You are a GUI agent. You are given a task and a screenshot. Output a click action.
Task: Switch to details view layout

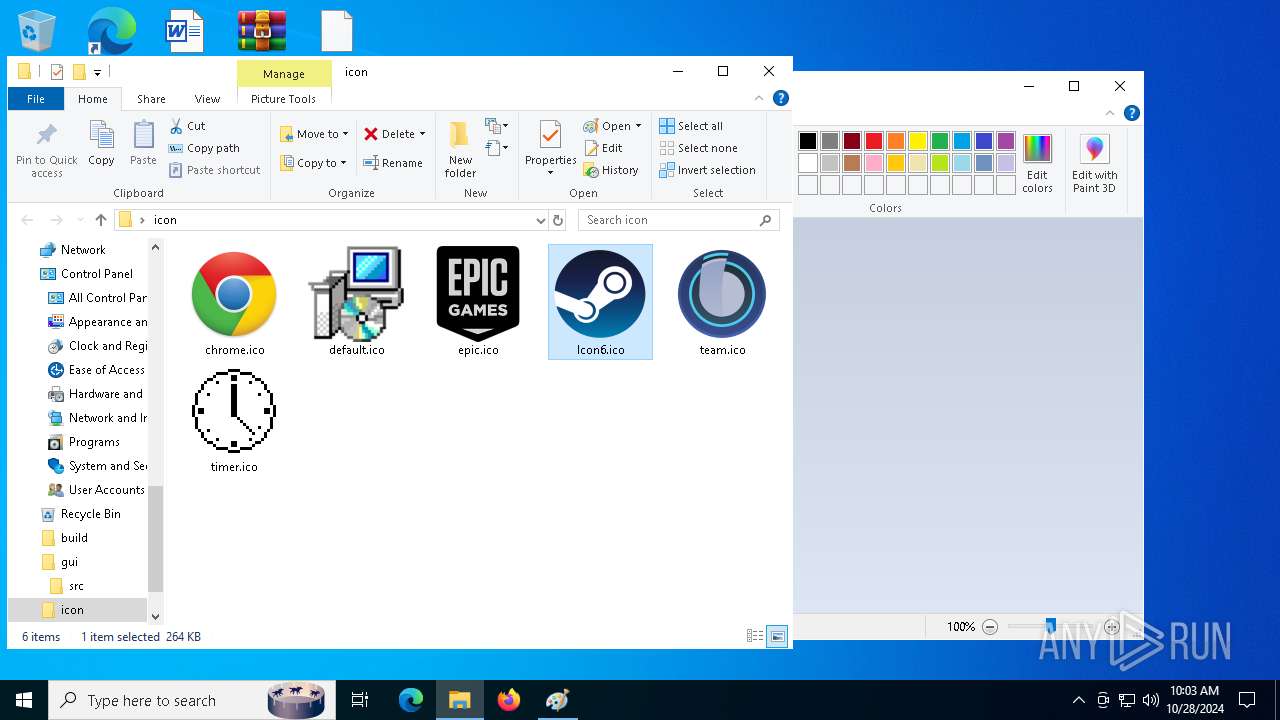pos(755,636)
